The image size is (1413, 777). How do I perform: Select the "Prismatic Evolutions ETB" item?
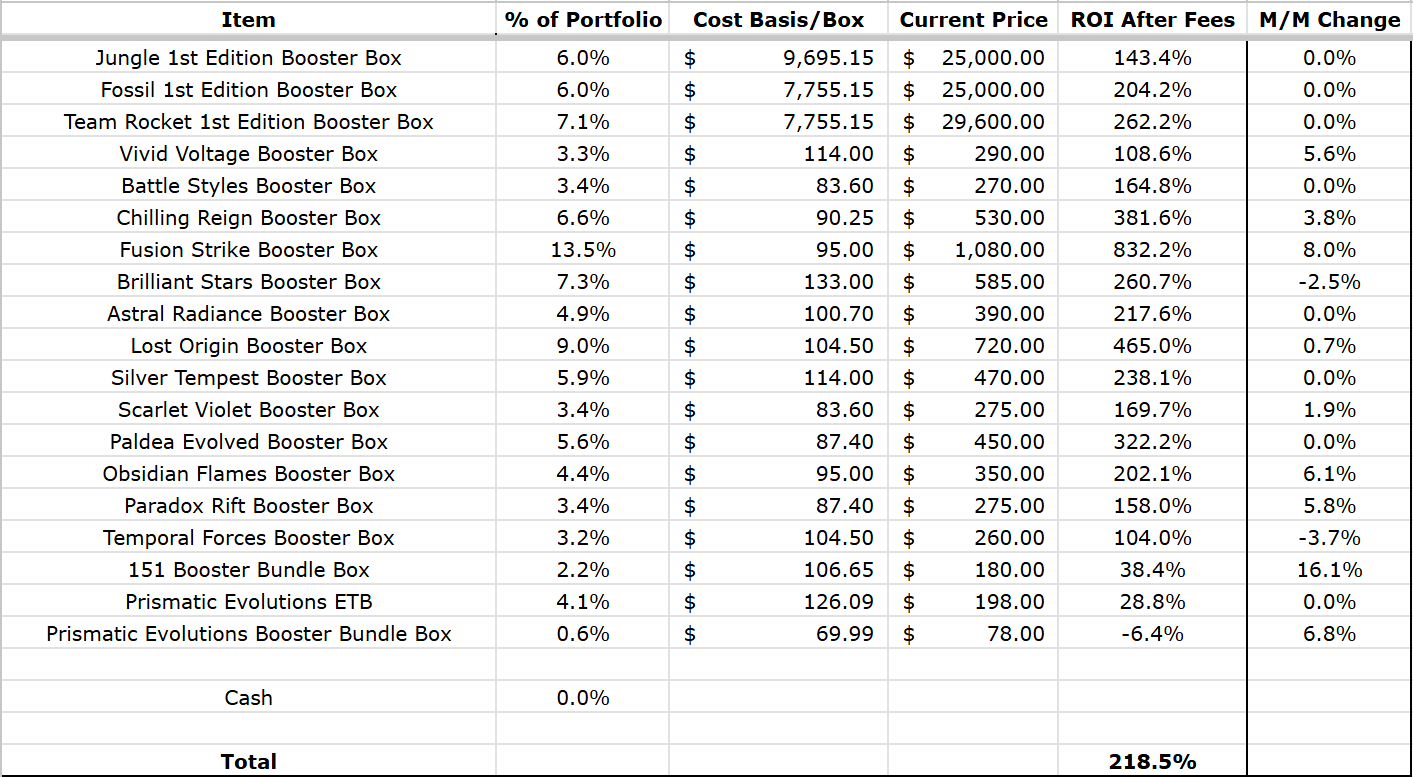[248, 602]
